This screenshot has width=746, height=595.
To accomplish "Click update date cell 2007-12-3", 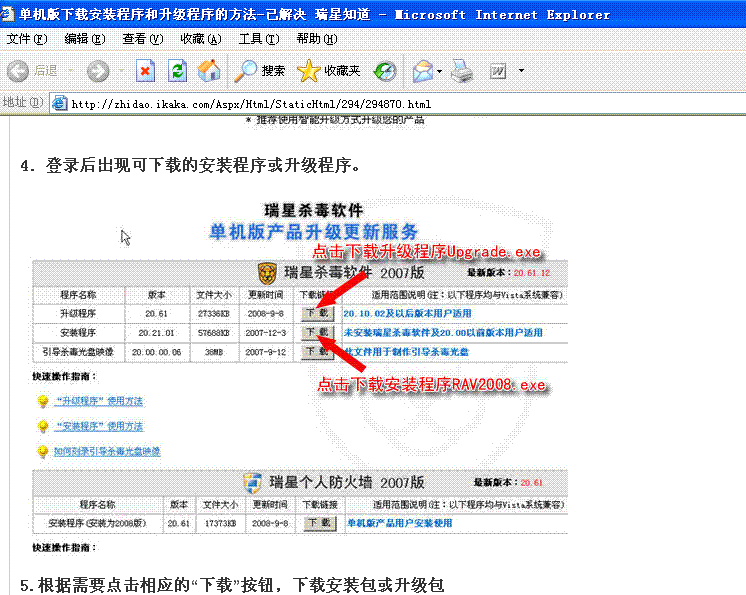I will (265, 332).
